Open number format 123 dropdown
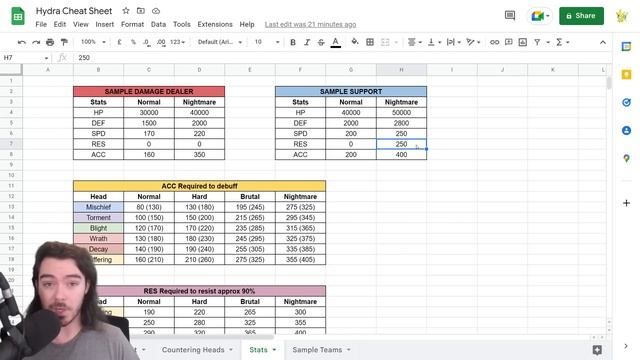This screenshot has height=360, width=640. pos(178,42)
